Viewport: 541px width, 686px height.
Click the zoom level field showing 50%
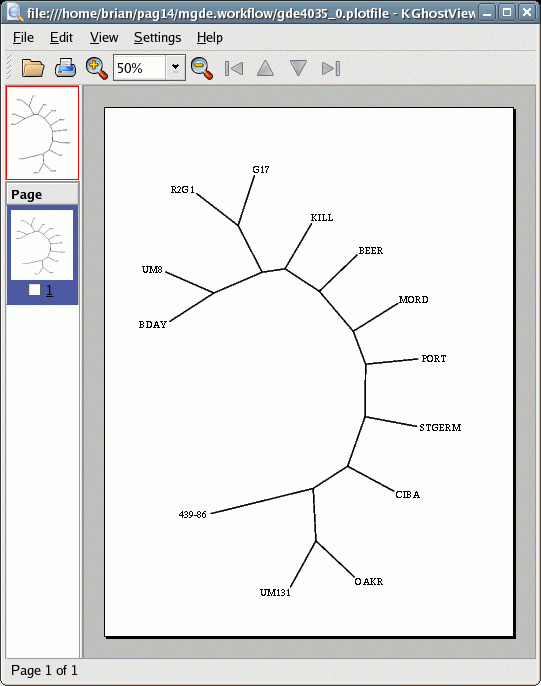pos(139,68)
